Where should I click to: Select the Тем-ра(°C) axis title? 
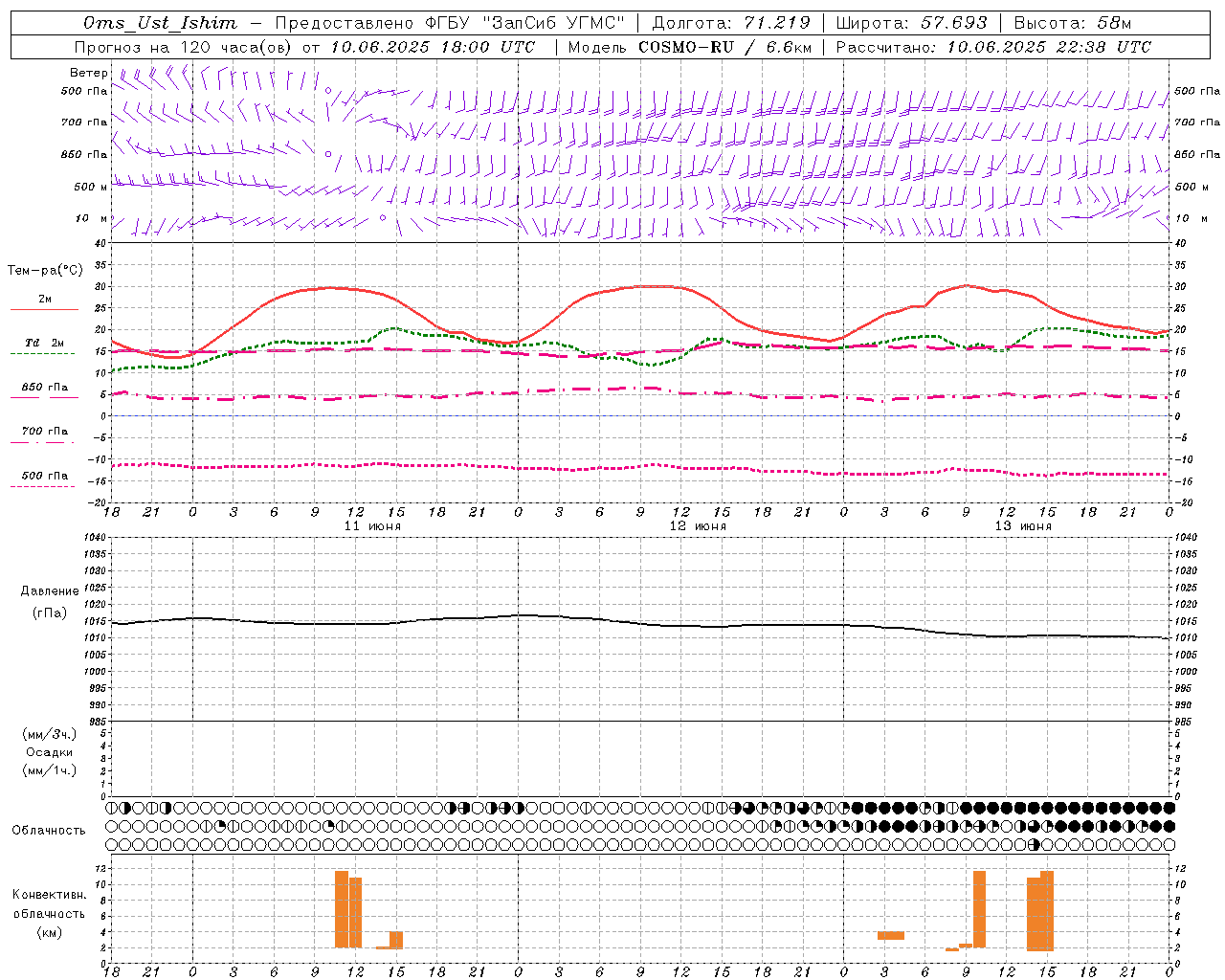(46, 271)
